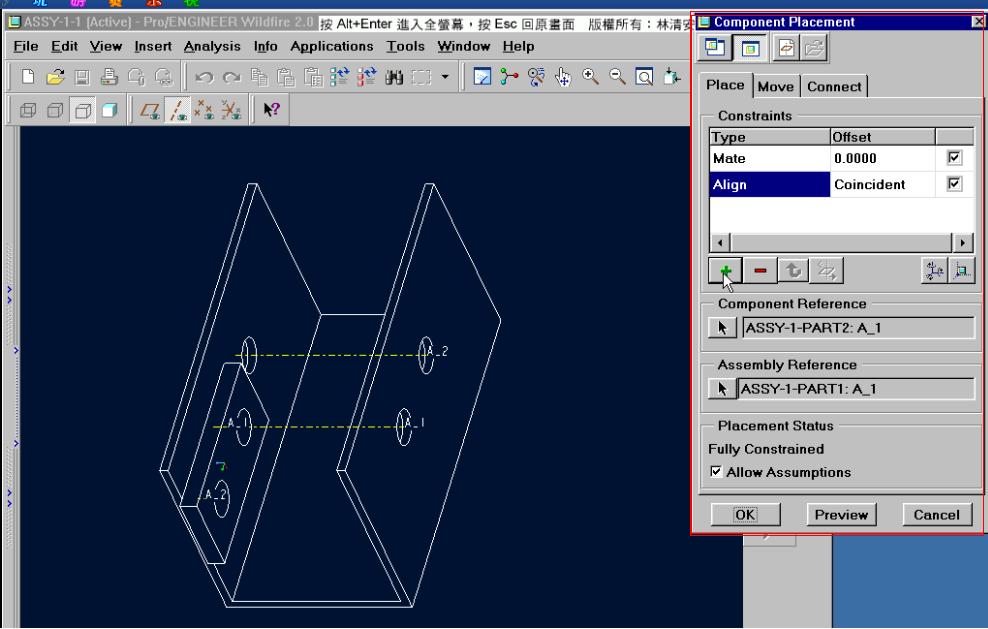Uncheck the Mate constraint checkbox

pos(955,158)
